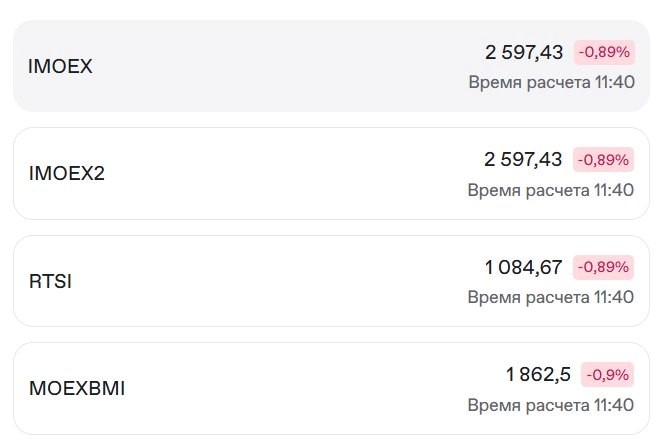Screen dimensions: 657x442
Task: Click IMOEX2 'Время расчета 11:40' text
Action: click(x=551, y=190)
